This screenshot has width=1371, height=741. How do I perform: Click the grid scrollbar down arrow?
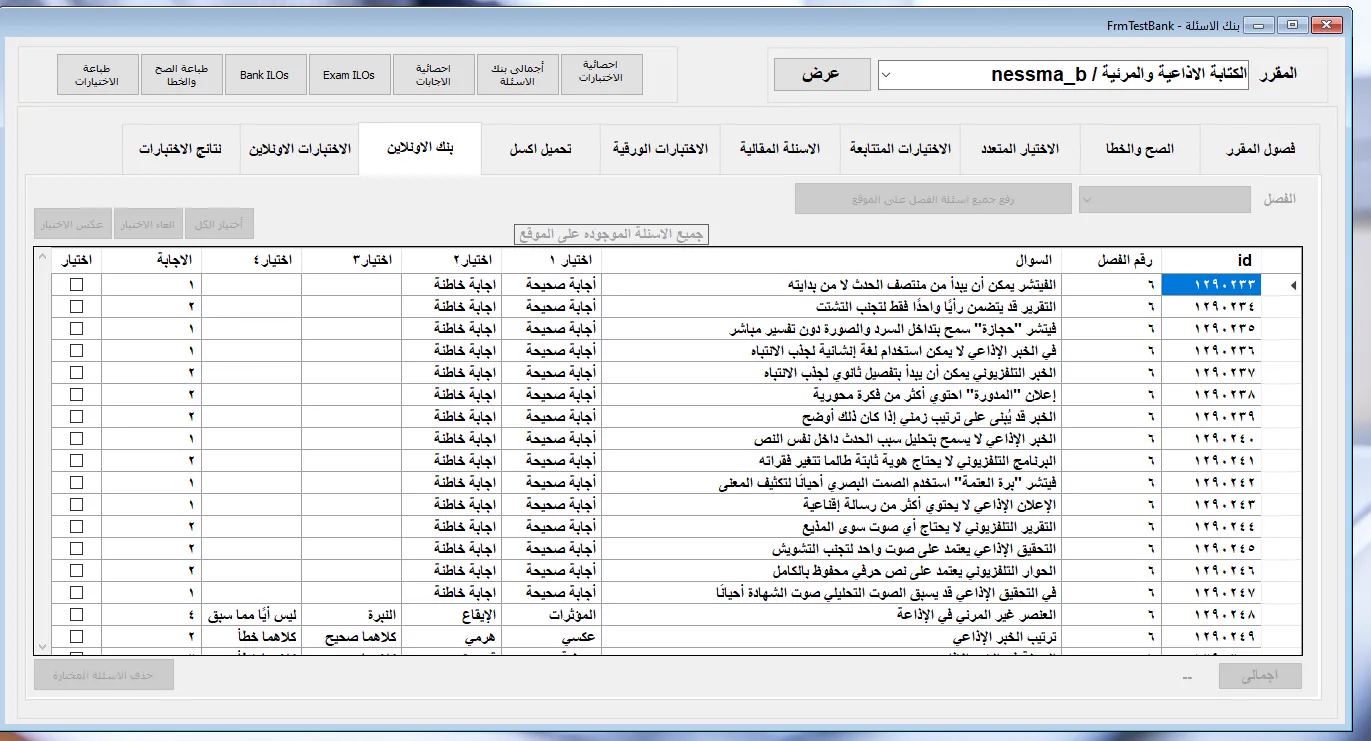[x=41, y=645]
